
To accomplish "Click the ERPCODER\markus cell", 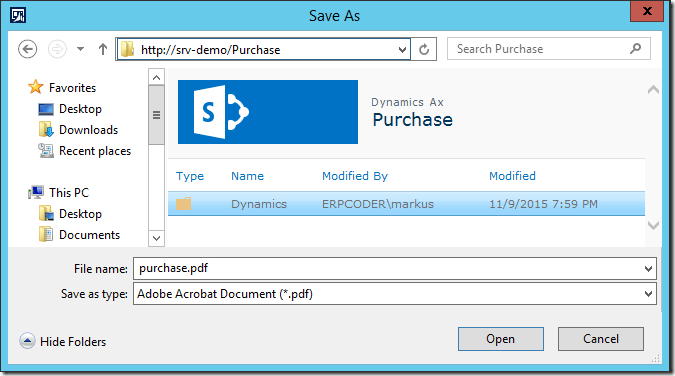I will [378, 204].
